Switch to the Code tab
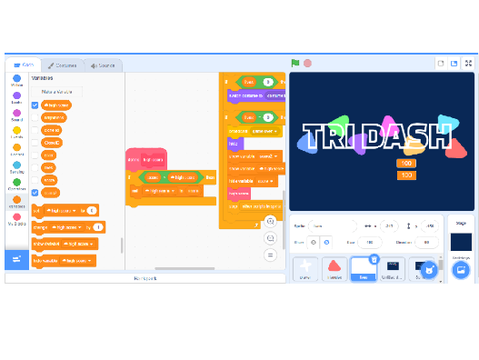 [24, 65]
